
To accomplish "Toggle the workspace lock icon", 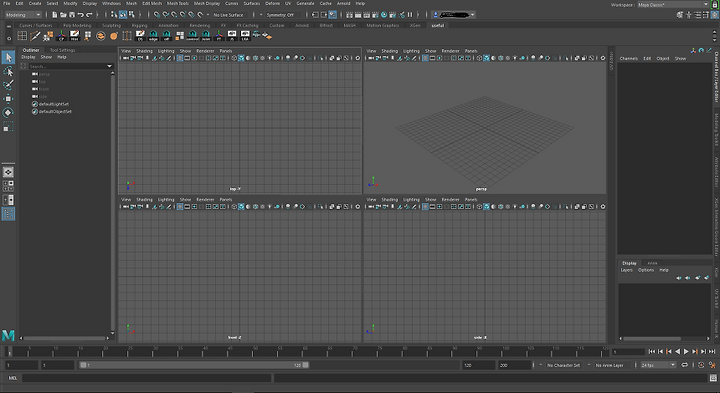I will click(714, 4).
